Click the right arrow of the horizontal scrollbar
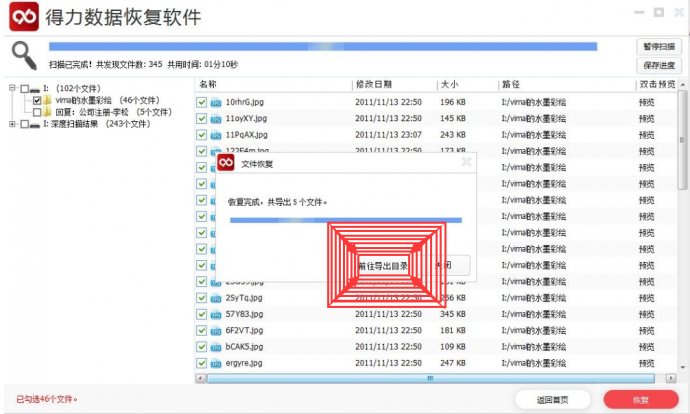 (x=671, y=378)
